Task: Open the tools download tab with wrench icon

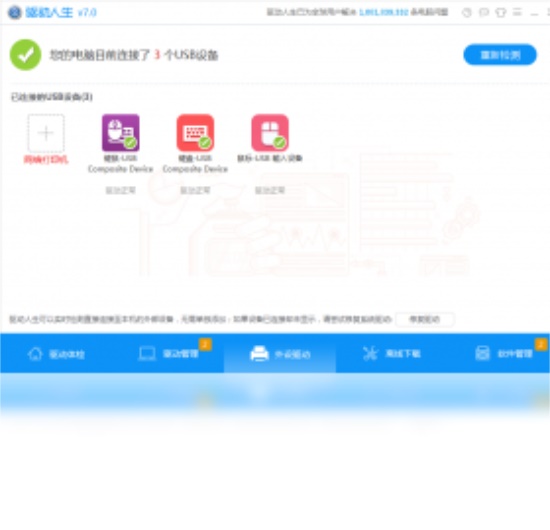Action: [391, 354]
